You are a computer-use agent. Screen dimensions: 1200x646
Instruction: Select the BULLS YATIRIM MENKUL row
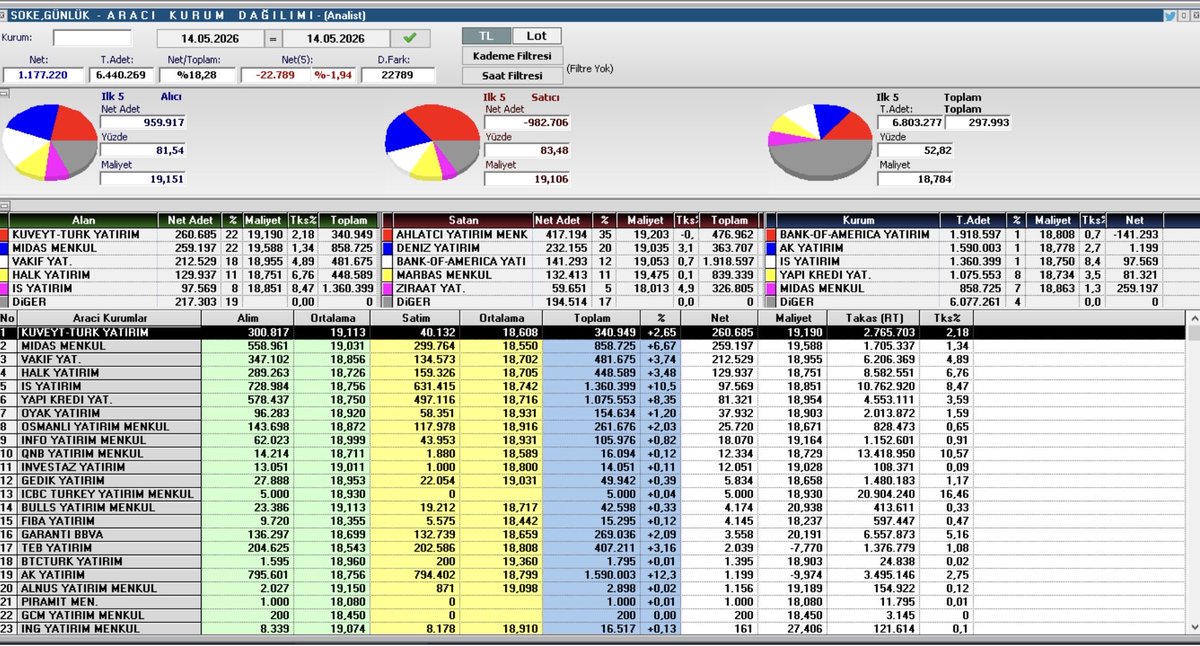tap(591, 507)
